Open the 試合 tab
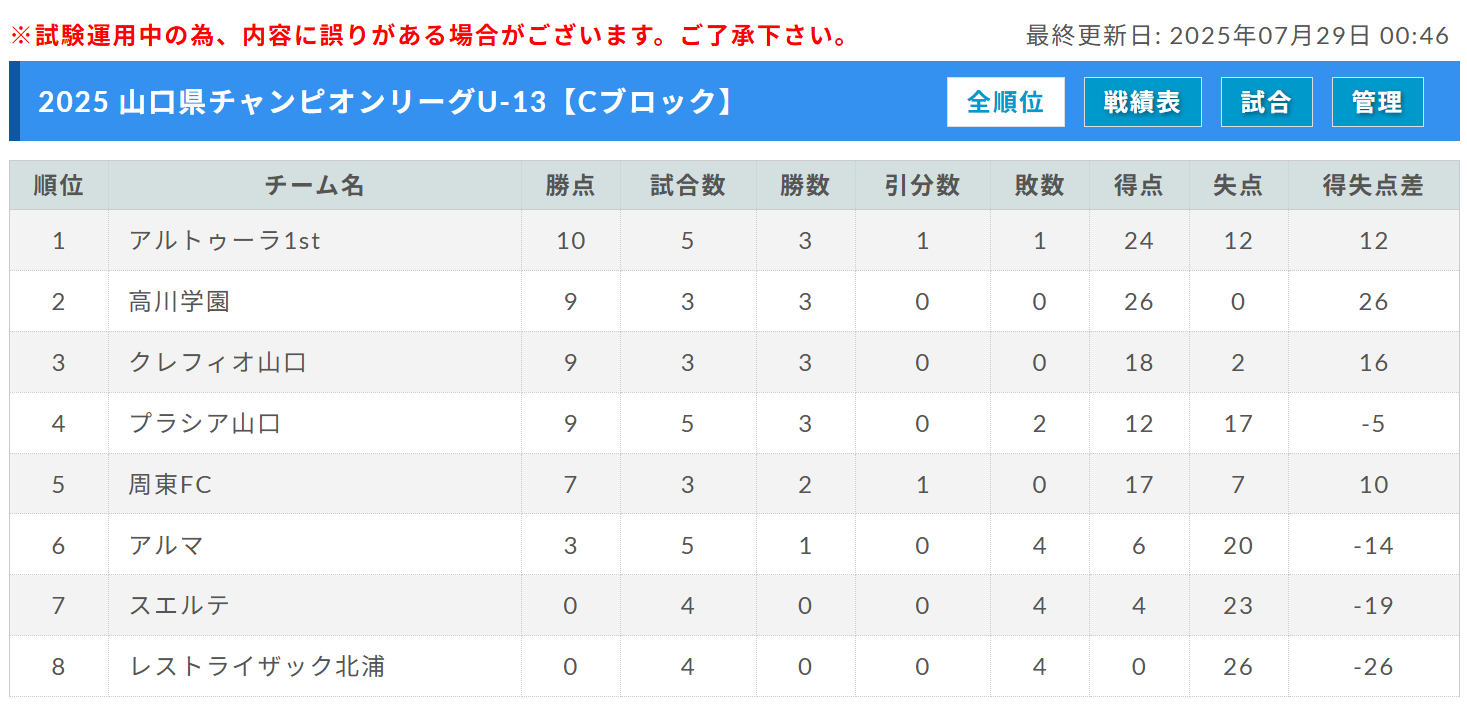Image resolution: width=1467 pixels, height=707 pixels. point(1267,102)
